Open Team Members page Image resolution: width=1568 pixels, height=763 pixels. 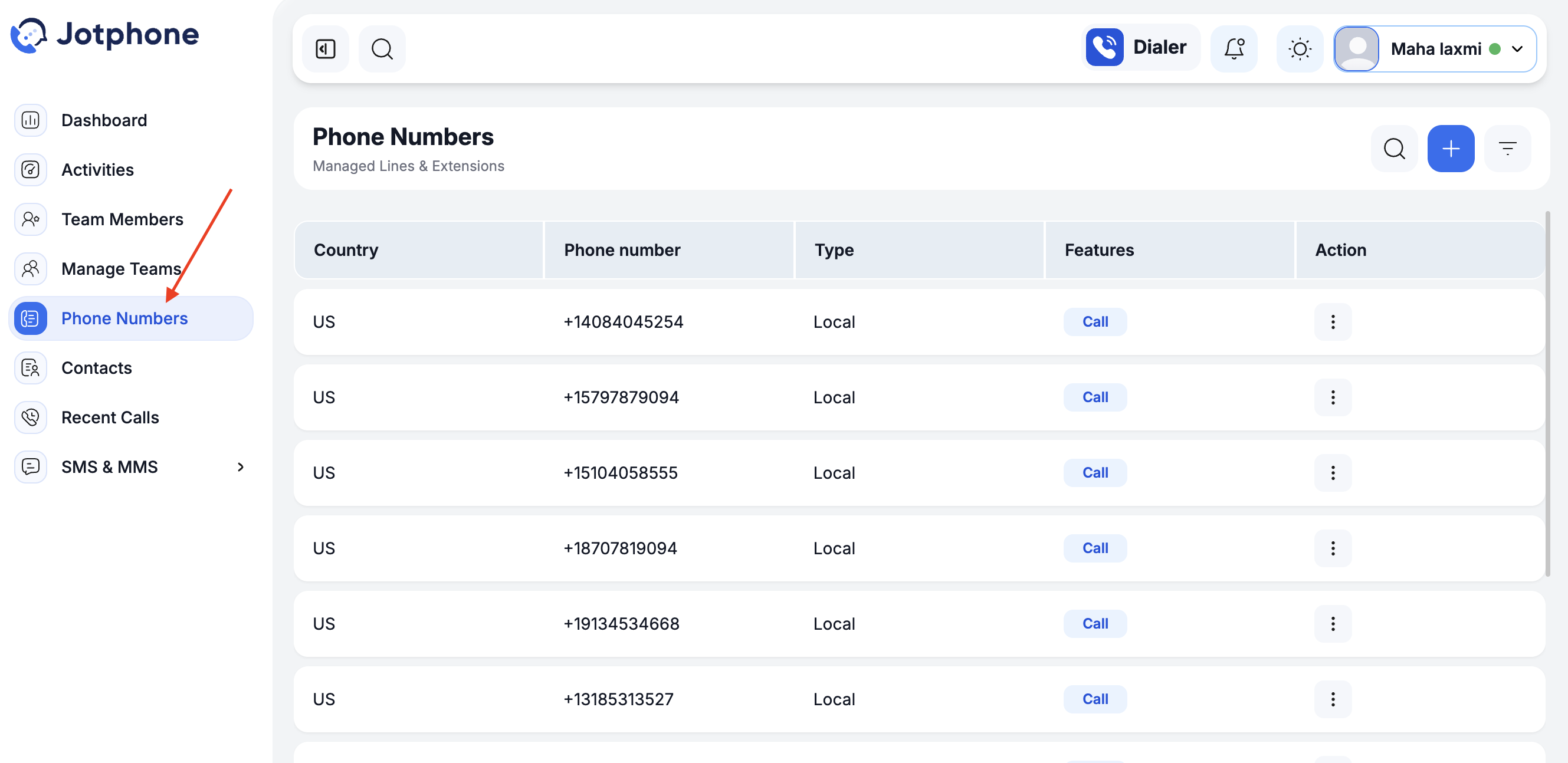coord(132,219)
